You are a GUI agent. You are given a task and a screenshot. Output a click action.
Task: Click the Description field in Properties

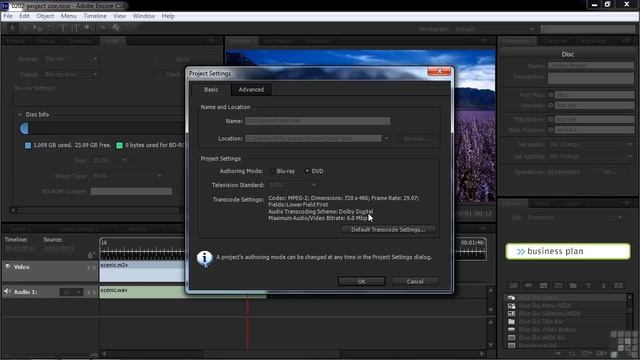591,78
